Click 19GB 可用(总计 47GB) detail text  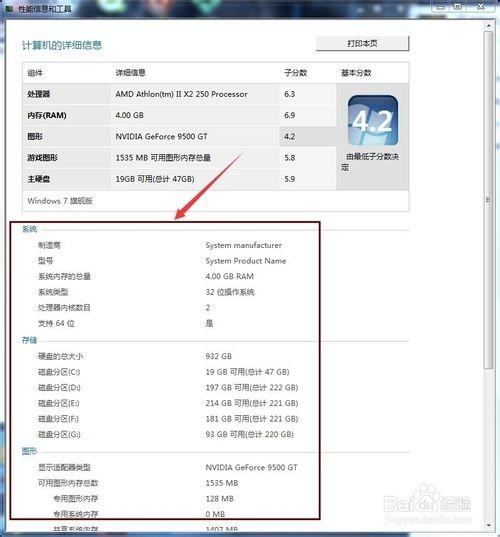coord(155,179)
